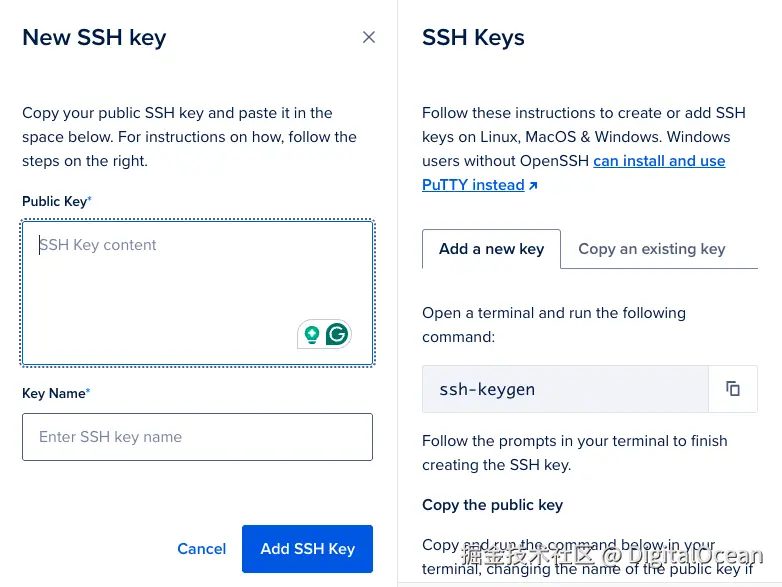Screen dimensions: 782x587
Task: Click the Follow the prompts paragraph
Action: (574, 453)
